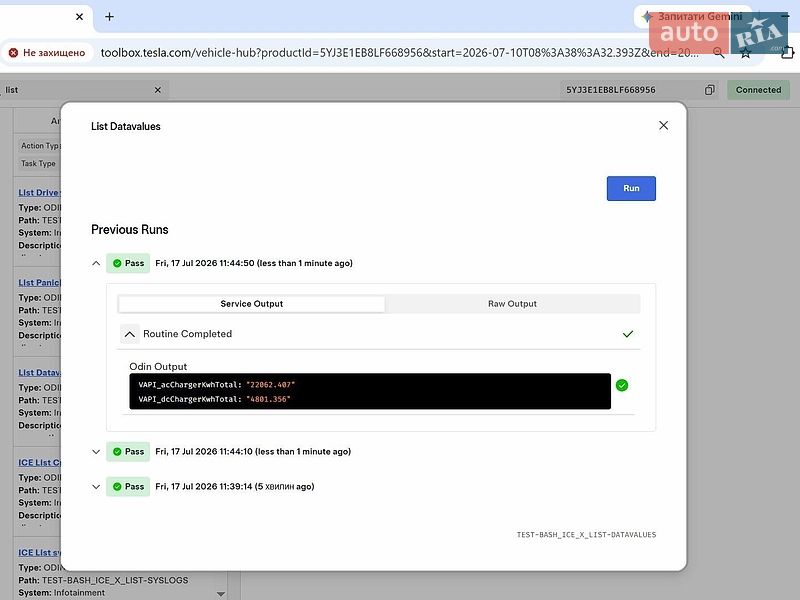Click the VAPI_dcChargerKwhTotal output line
Screen dimensions: 800x600
coord(214,399)
